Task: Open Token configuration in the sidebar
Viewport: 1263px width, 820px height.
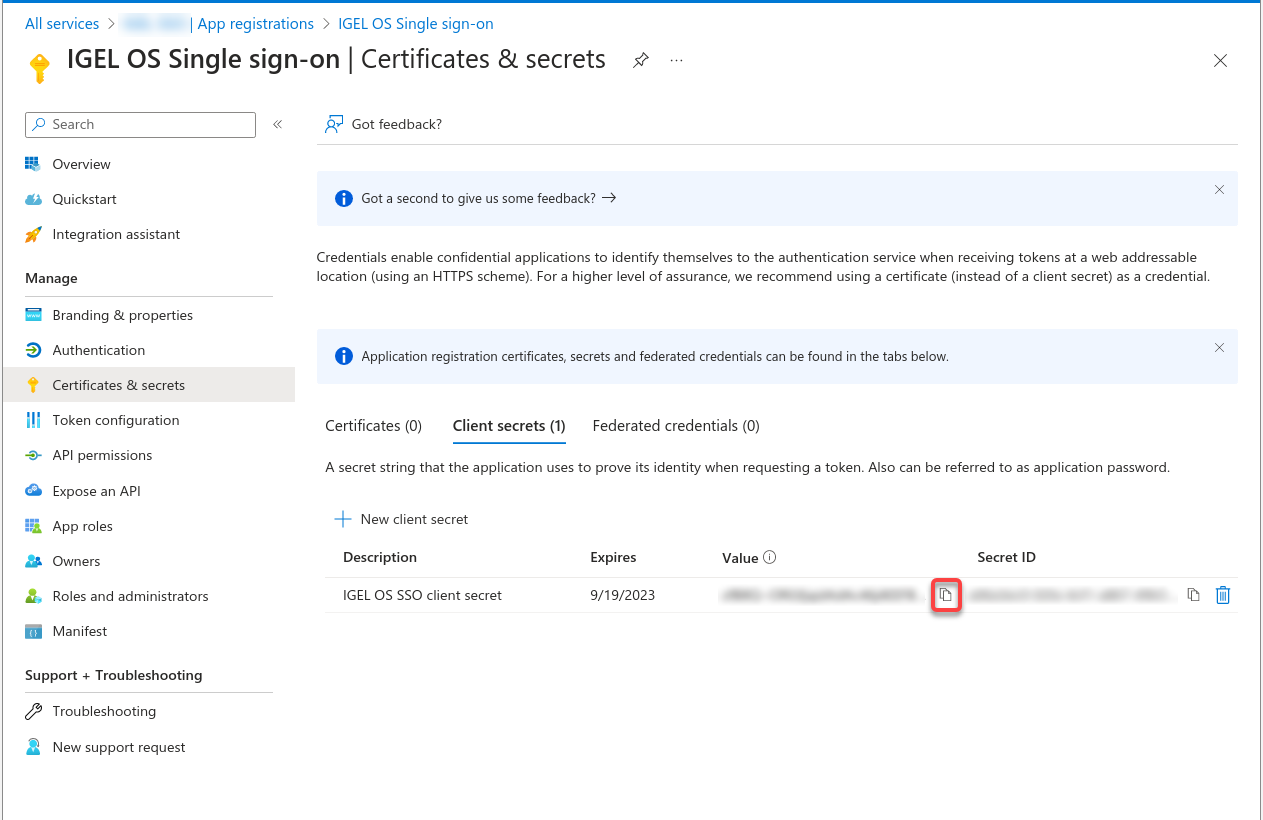Action: (115, 420)
